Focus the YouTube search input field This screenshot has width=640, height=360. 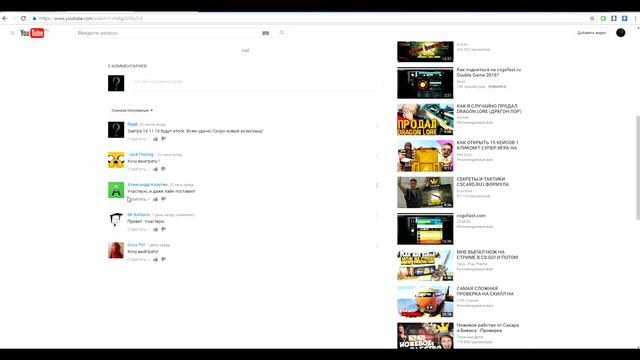(167, 33)
